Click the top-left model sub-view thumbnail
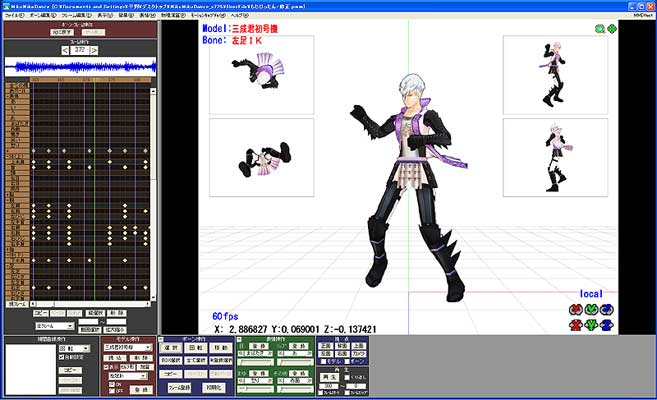This screenshot has width=657, height=400. tap(261, 75)
